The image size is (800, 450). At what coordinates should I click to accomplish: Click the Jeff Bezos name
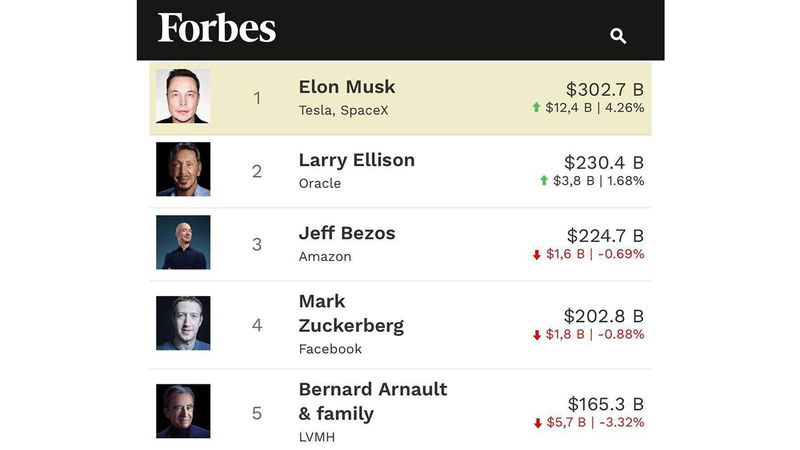(x=347, y=233)
